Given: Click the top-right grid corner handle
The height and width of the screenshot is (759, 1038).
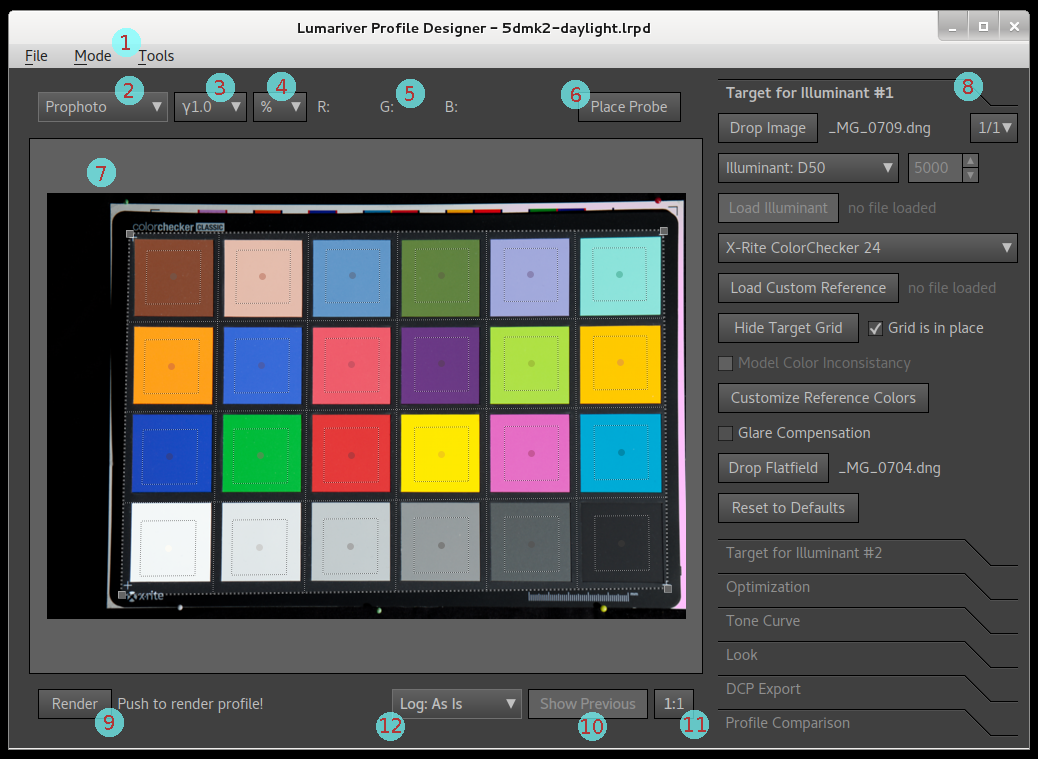Looking at the screenshot, I should coord(664,231).
